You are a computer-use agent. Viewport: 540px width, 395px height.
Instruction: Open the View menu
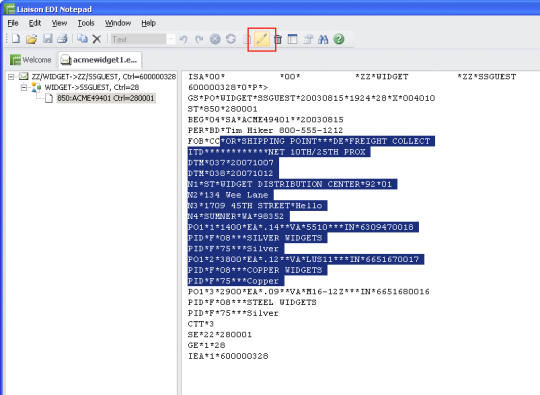(x=59, y=23)
